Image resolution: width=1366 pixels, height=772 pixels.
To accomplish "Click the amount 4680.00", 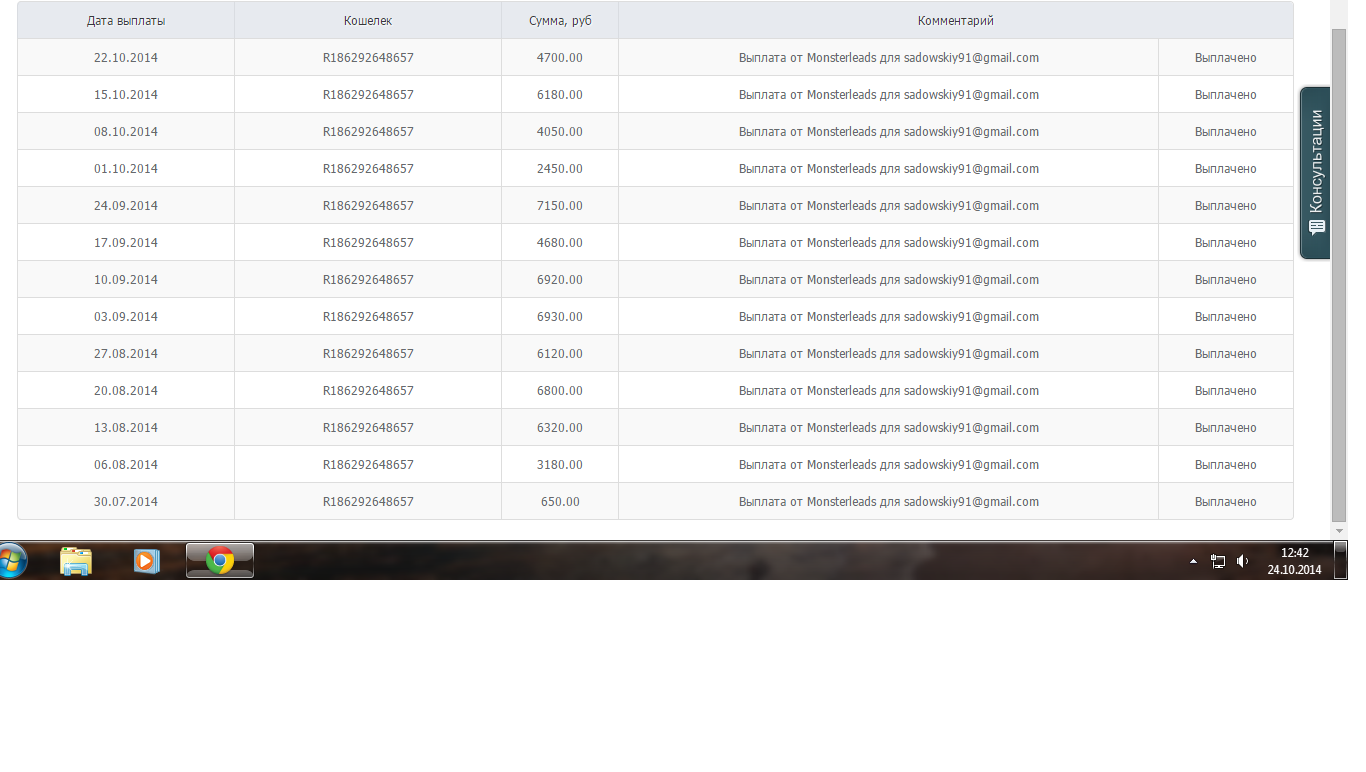I will coord(560,243).
